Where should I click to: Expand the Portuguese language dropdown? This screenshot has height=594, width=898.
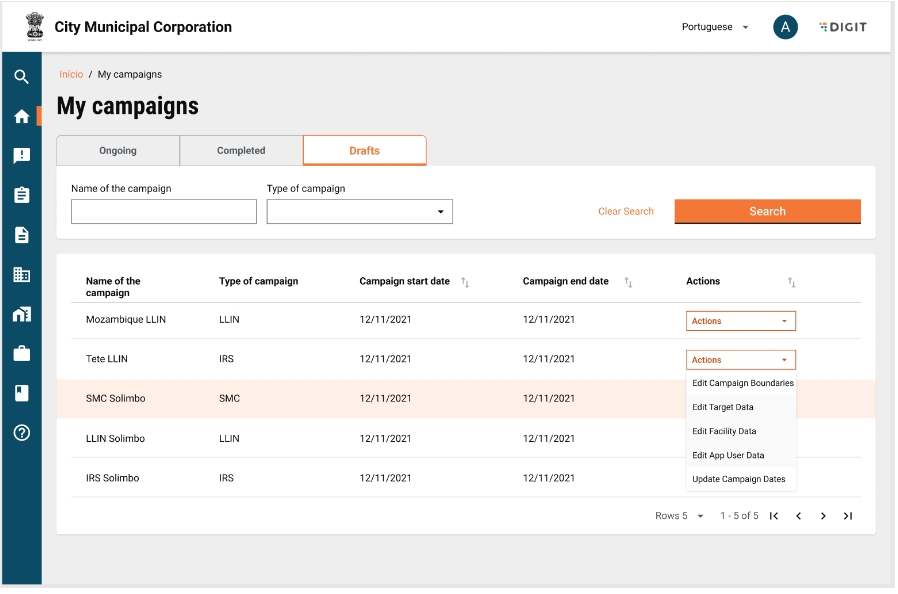[715, 27]
